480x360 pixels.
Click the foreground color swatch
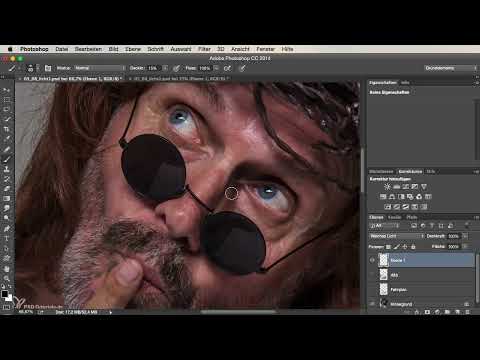click(x=5, y=294)
